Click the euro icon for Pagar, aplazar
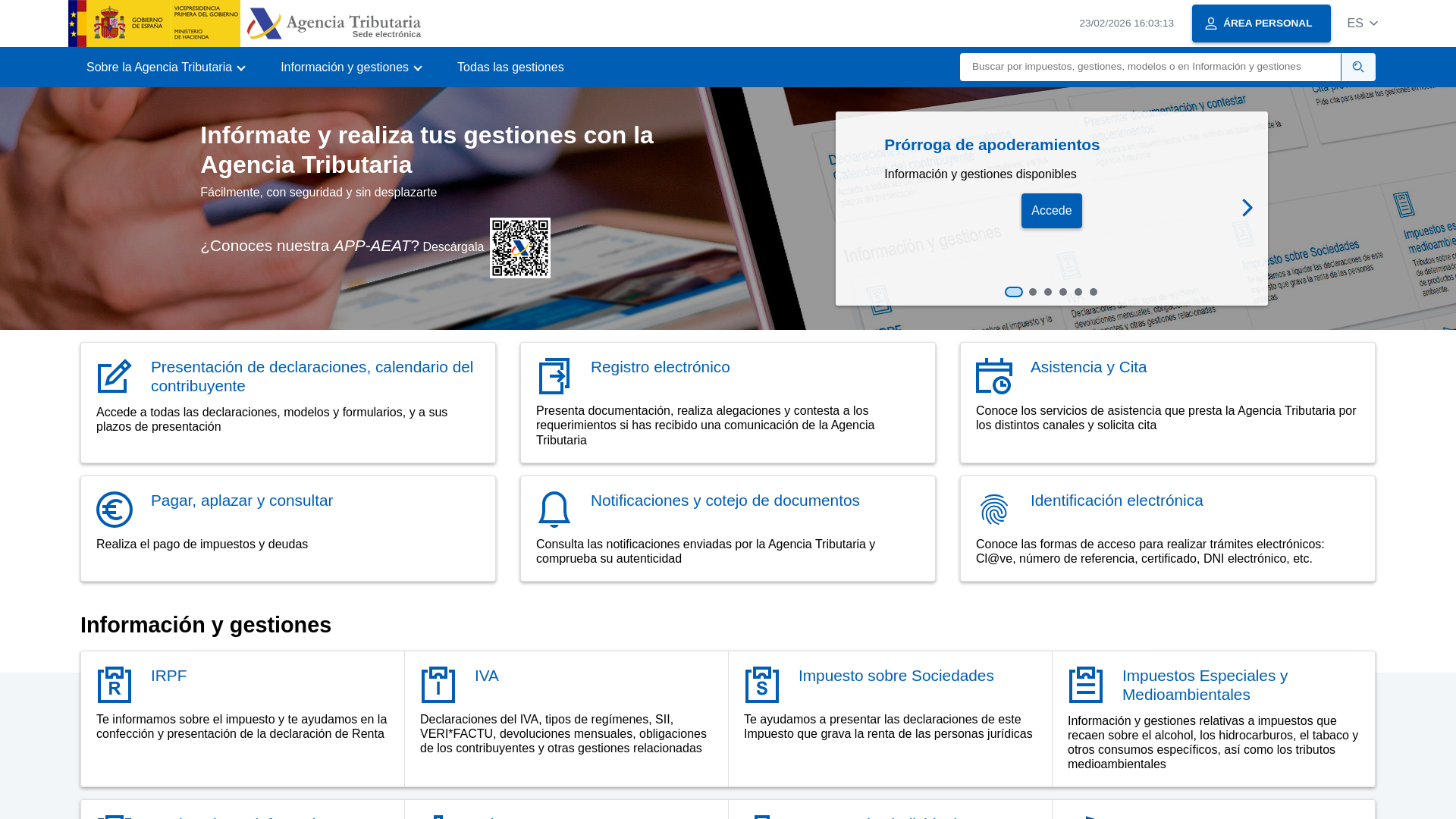Screen dimensions: 1456x819 click(115, 510)
